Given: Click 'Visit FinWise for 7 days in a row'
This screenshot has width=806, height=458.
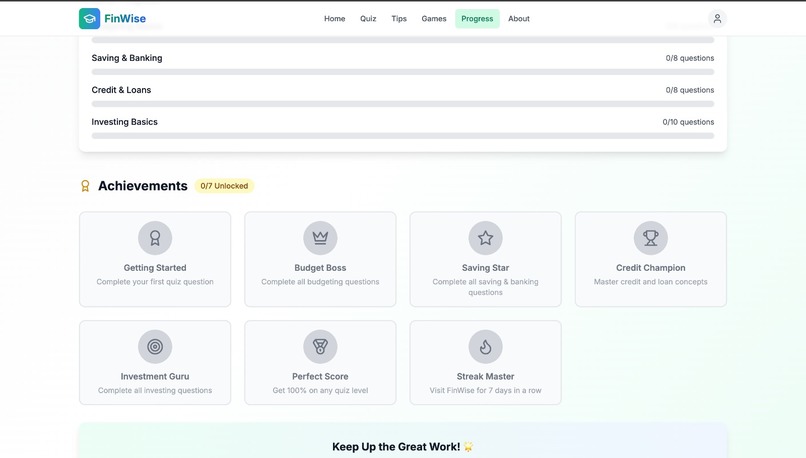Looking at the screenshot, I should point(485,390).
